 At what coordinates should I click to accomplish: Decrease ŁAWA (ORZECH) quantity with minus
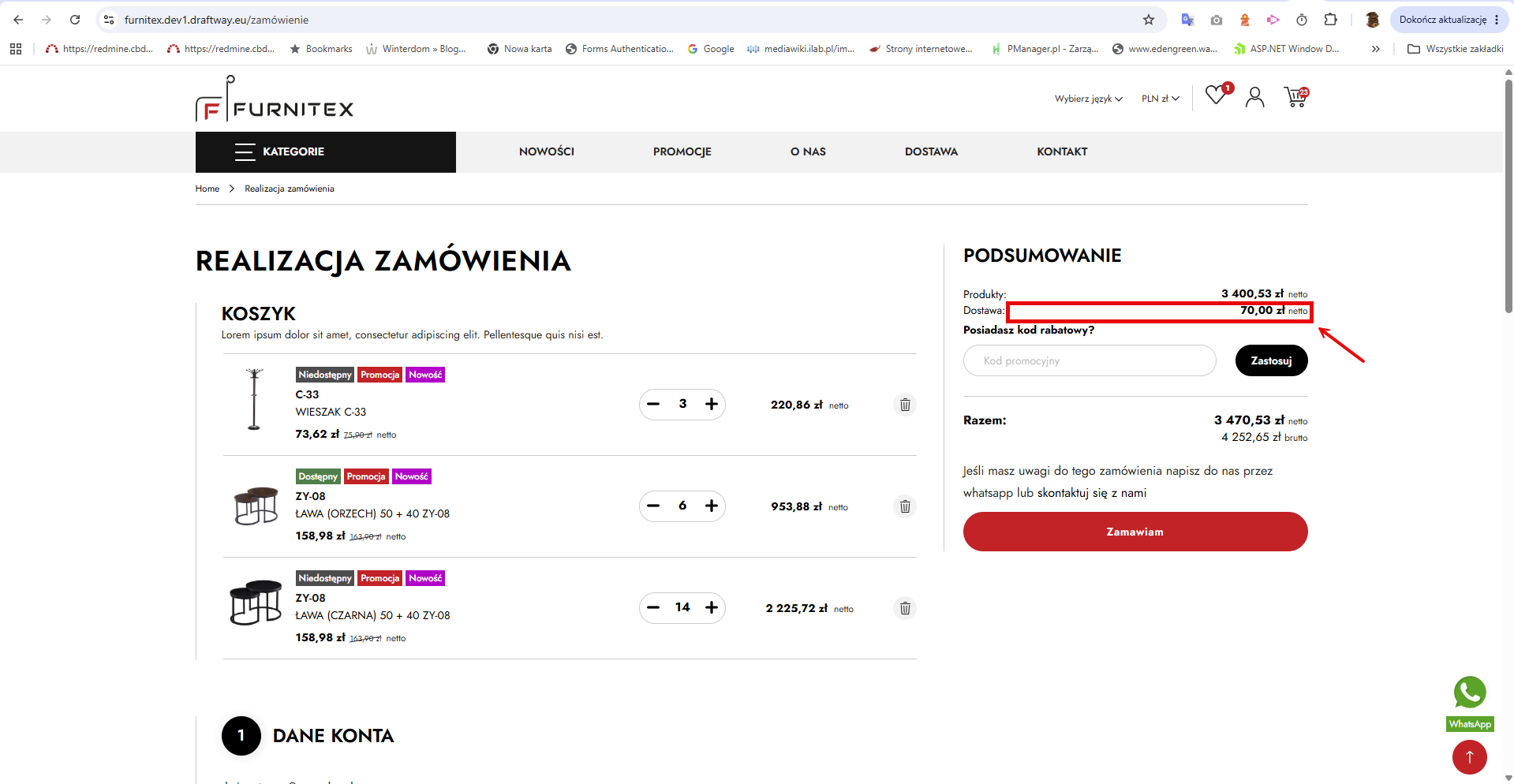(653, 506)
